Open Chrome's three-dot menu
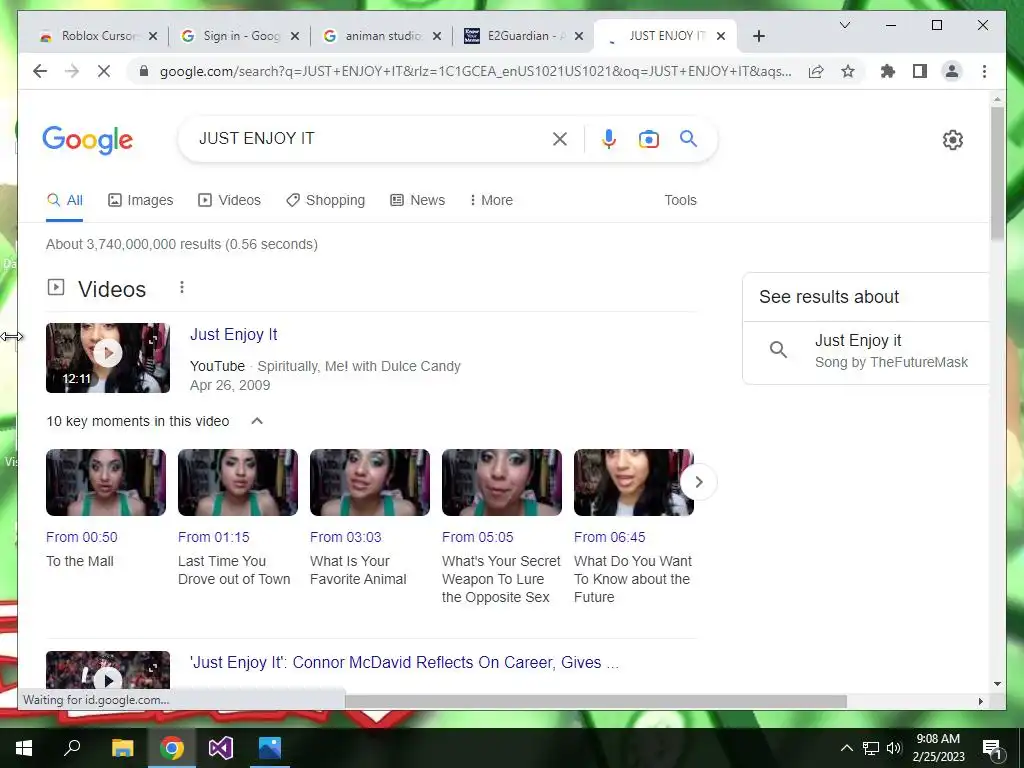The image size is (1024, 768). pos(984,71)
